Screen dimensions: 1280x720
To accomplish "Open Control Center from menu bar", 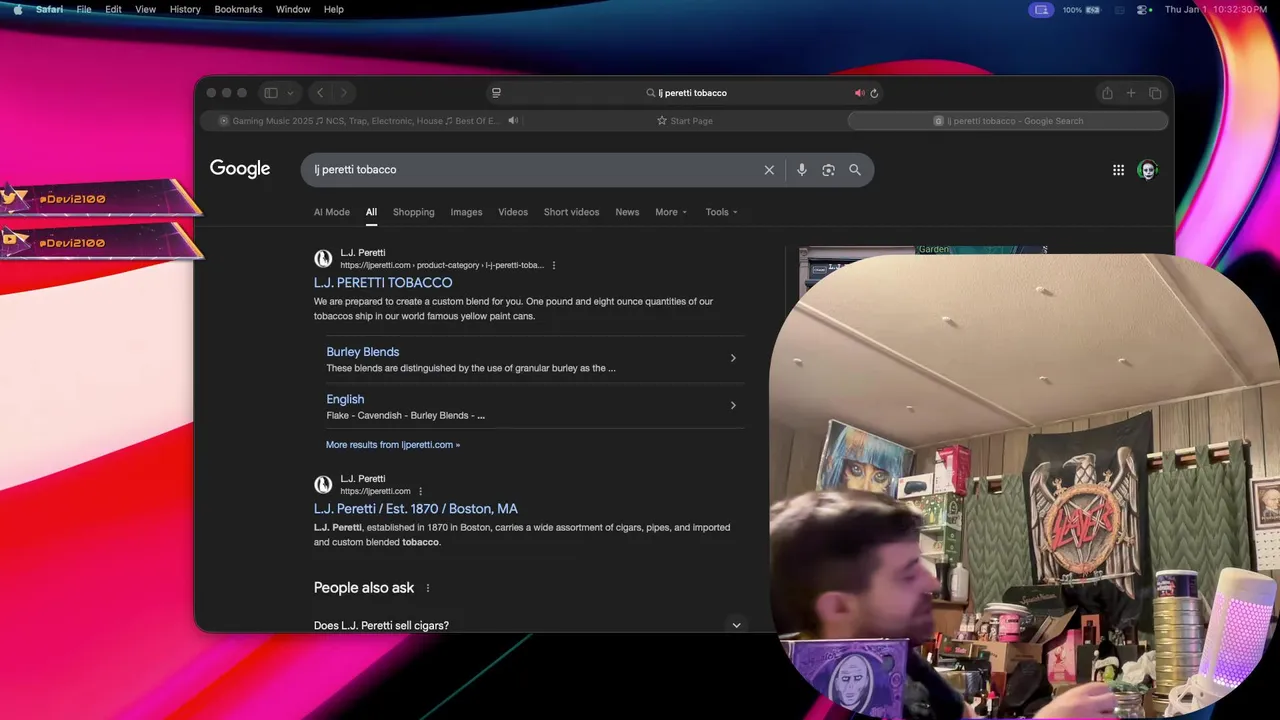I will 1144,9.
